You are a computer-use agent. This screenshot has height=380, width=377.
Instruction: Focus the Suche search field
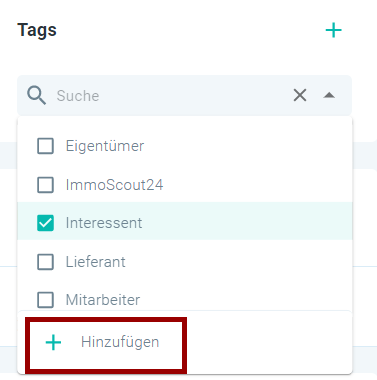pos(170,96)
